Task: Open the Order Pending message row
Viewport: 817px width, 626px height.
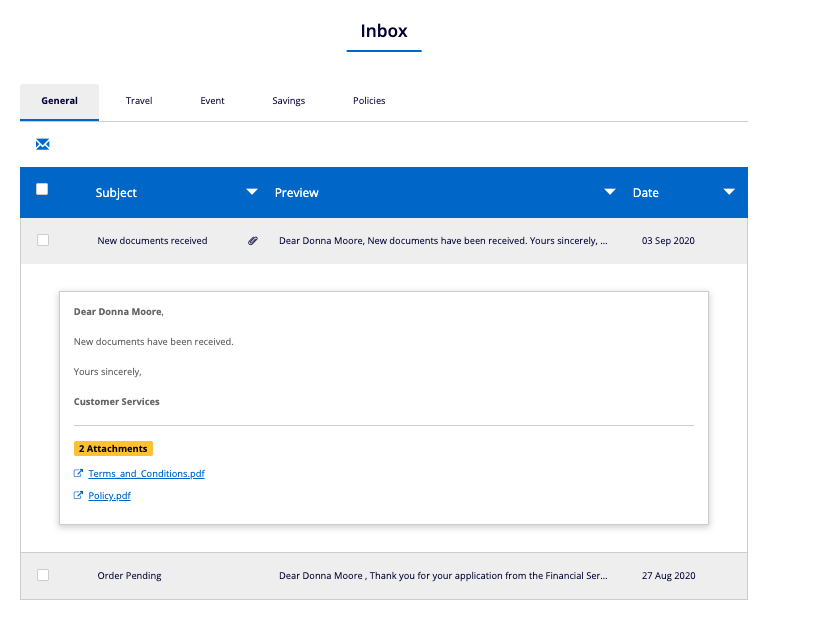Action: coord(129,576)
